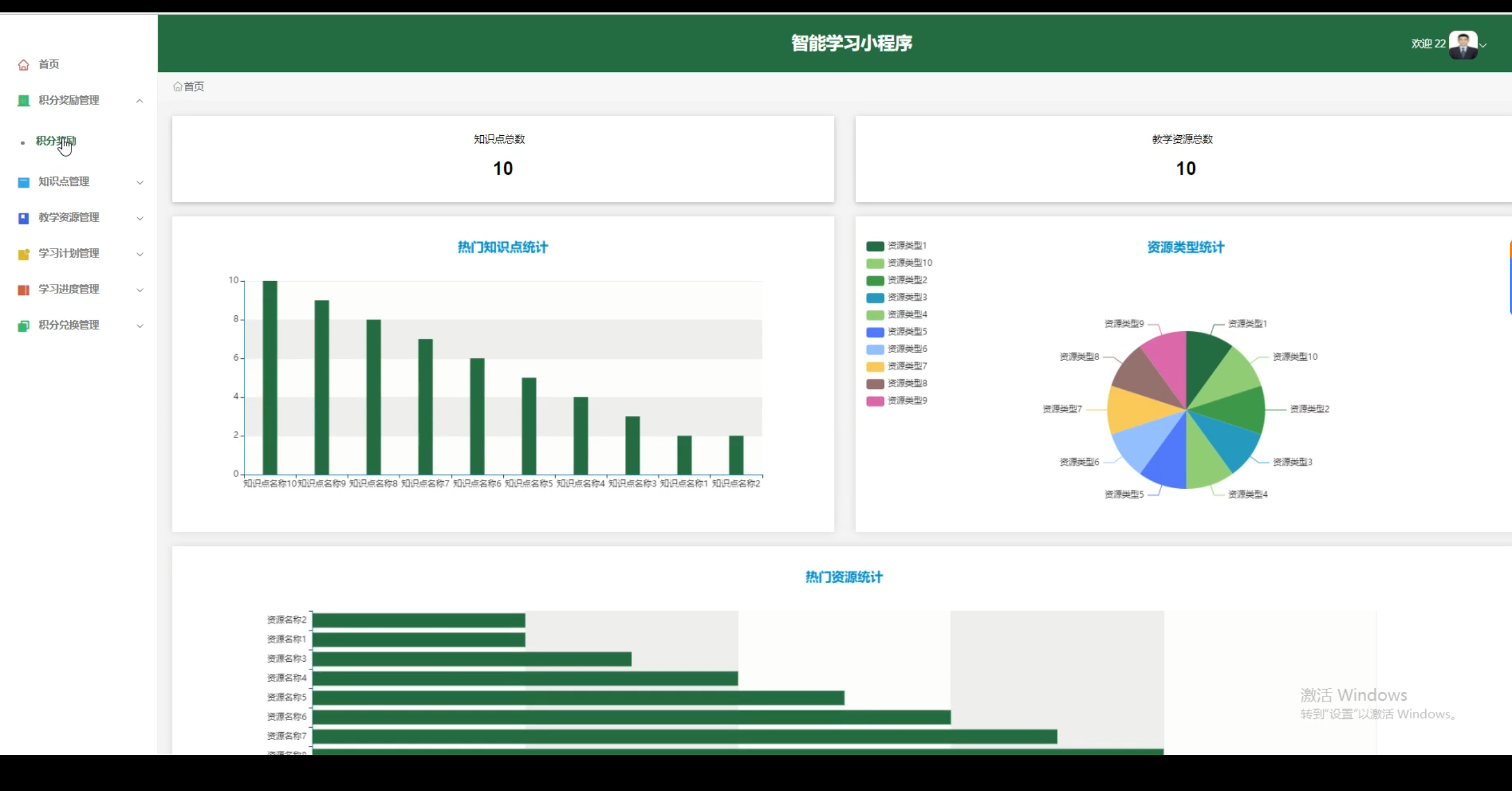This screenshot has width=1512, height=791.
Task: Expand the 知识点管理 submenu arrow
Action: [x=140, y=182]
